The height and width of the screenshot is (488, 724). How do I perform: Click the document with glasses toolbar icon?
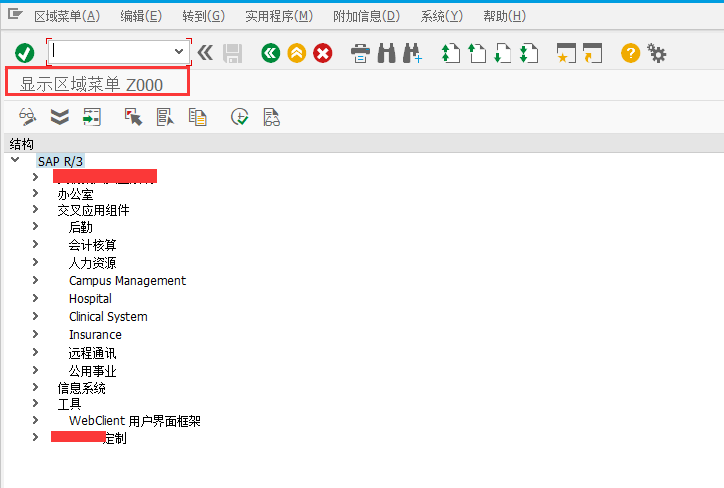click(272, 117)
